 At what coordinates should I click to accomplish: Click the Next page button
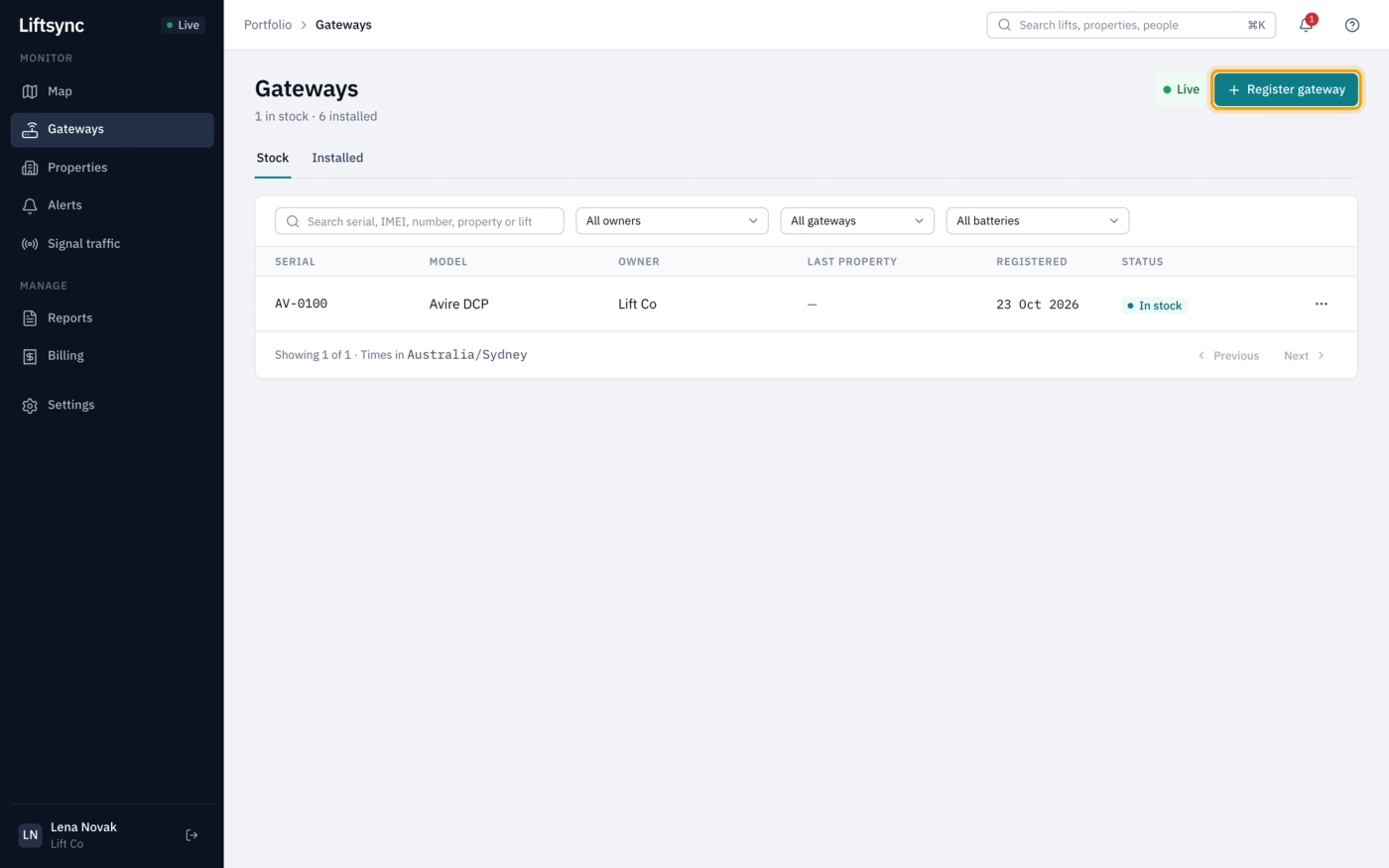(x=1304, y=355)
